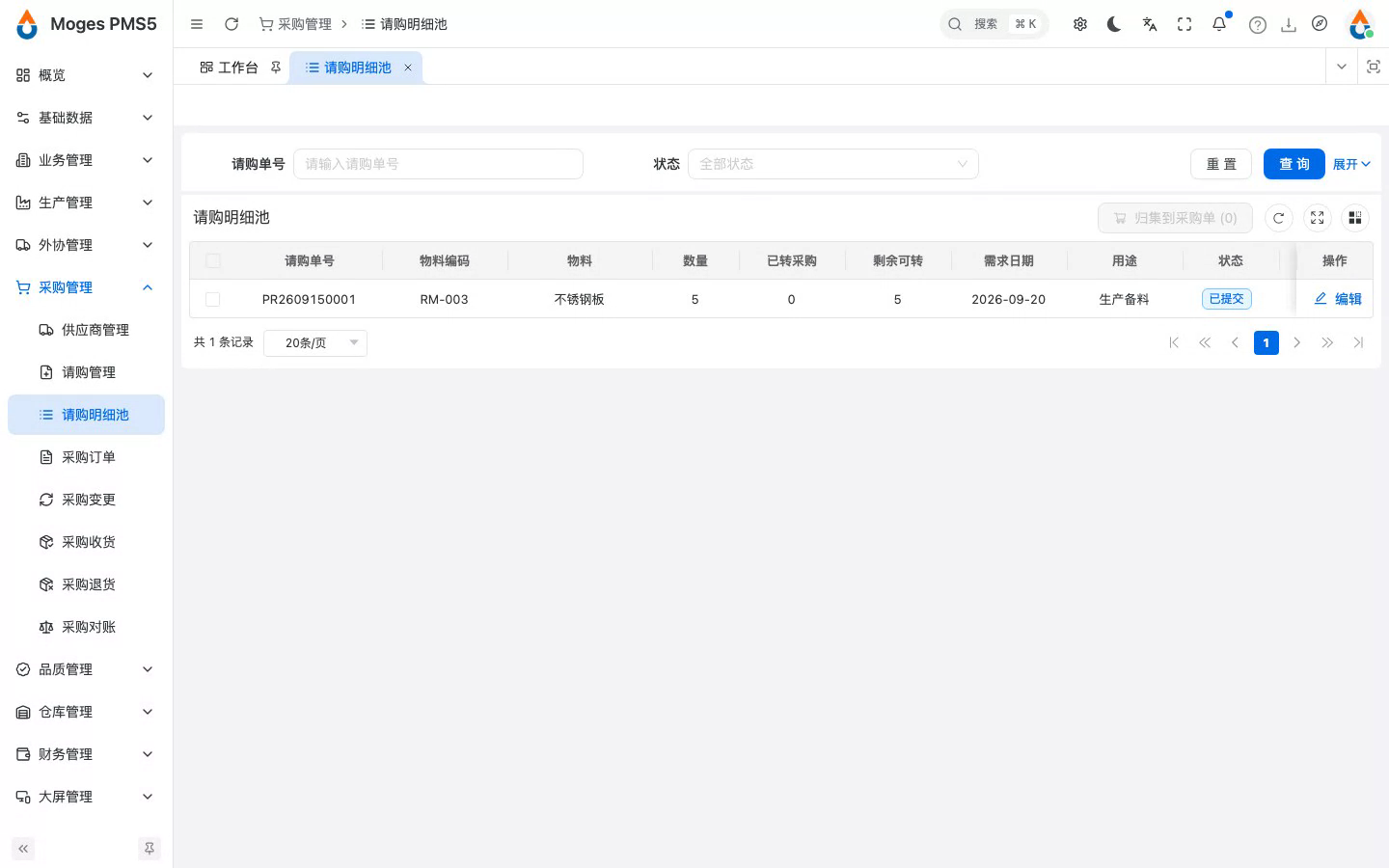Pin the 工作台 tab
Viewport: 1389px width, 868px height.
tap(276, 68)
